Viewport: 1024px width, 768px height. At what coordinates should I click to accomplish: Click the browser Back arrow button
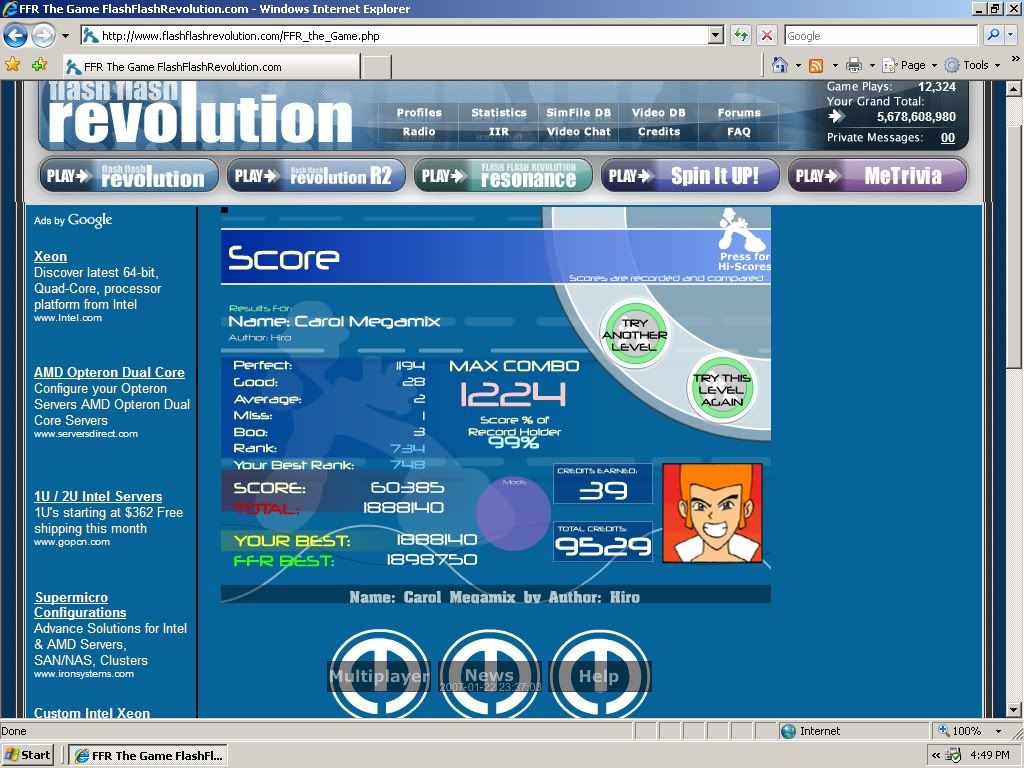pyautogui.click(x=15, y=36)
